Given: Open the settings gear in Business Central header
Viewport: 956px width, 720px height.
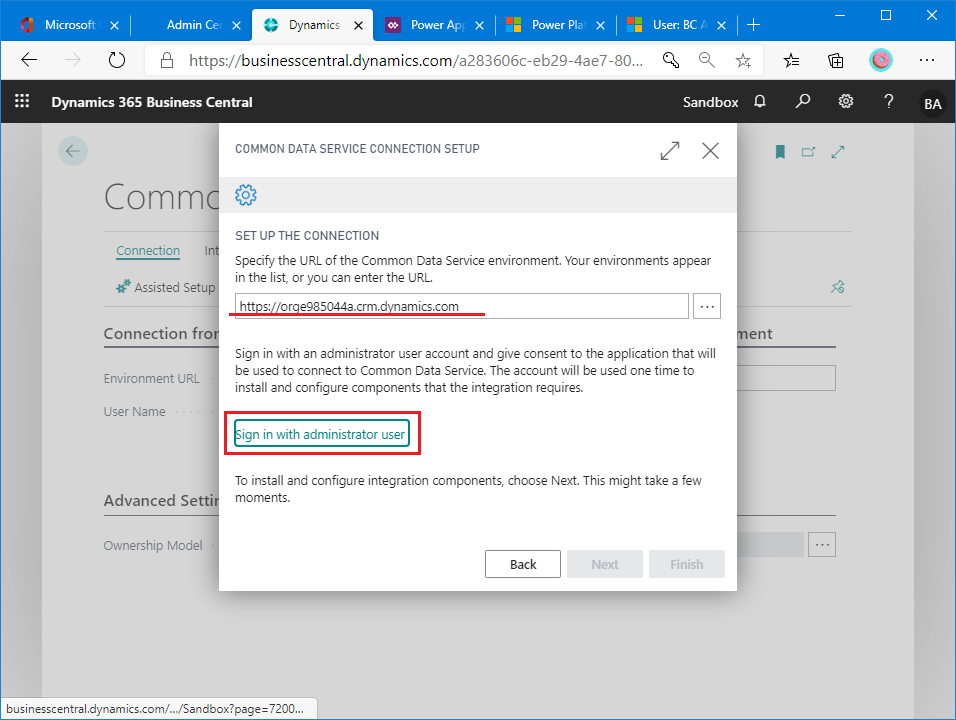Looking at the screenshot, I should (x=846, y=101).
